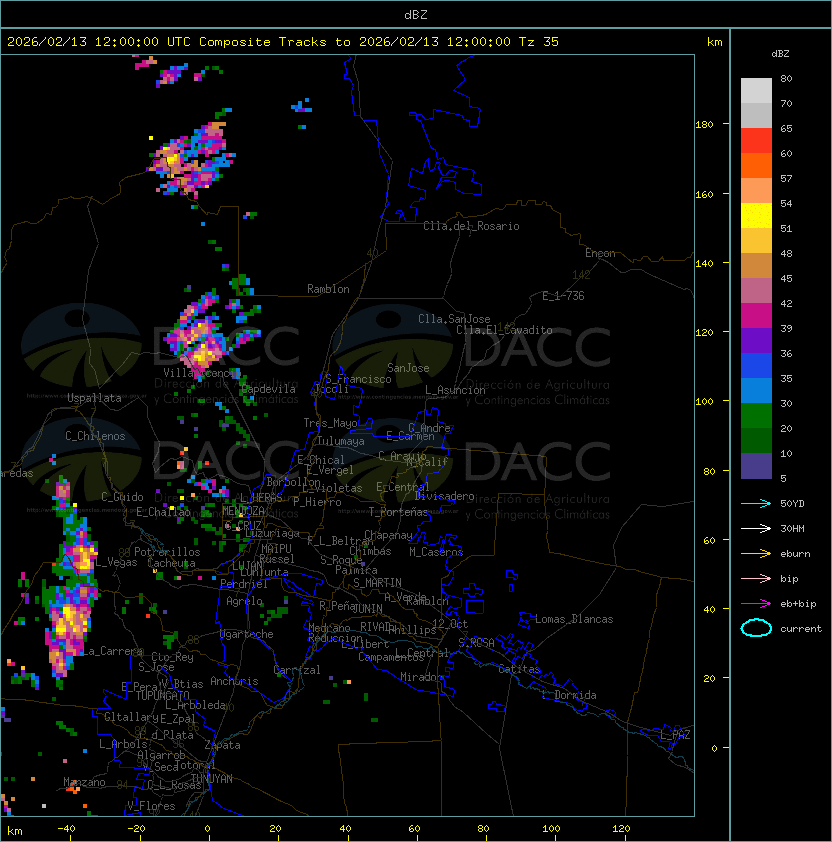The image size is (832, 842).
Task: Click the 'Tres_Mayo' place label
Action: 330,423
